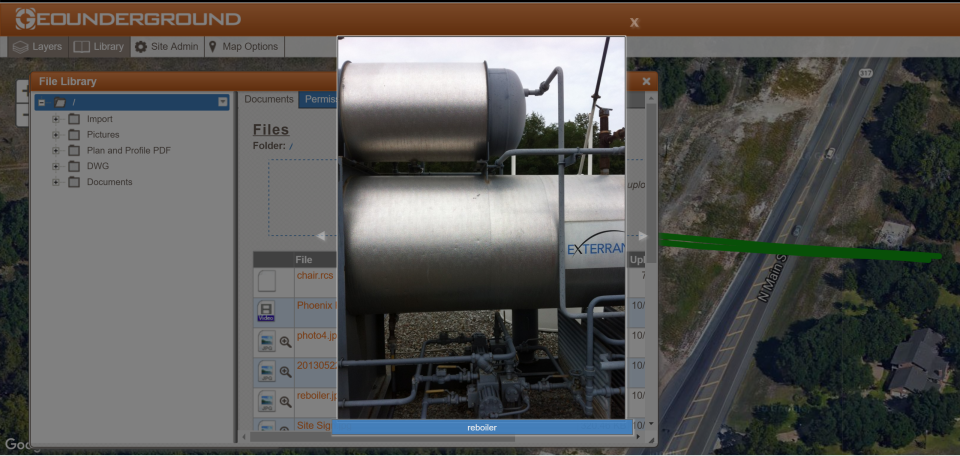
Task: Expand the Documents folder
Action: click(x=56, y=182)
